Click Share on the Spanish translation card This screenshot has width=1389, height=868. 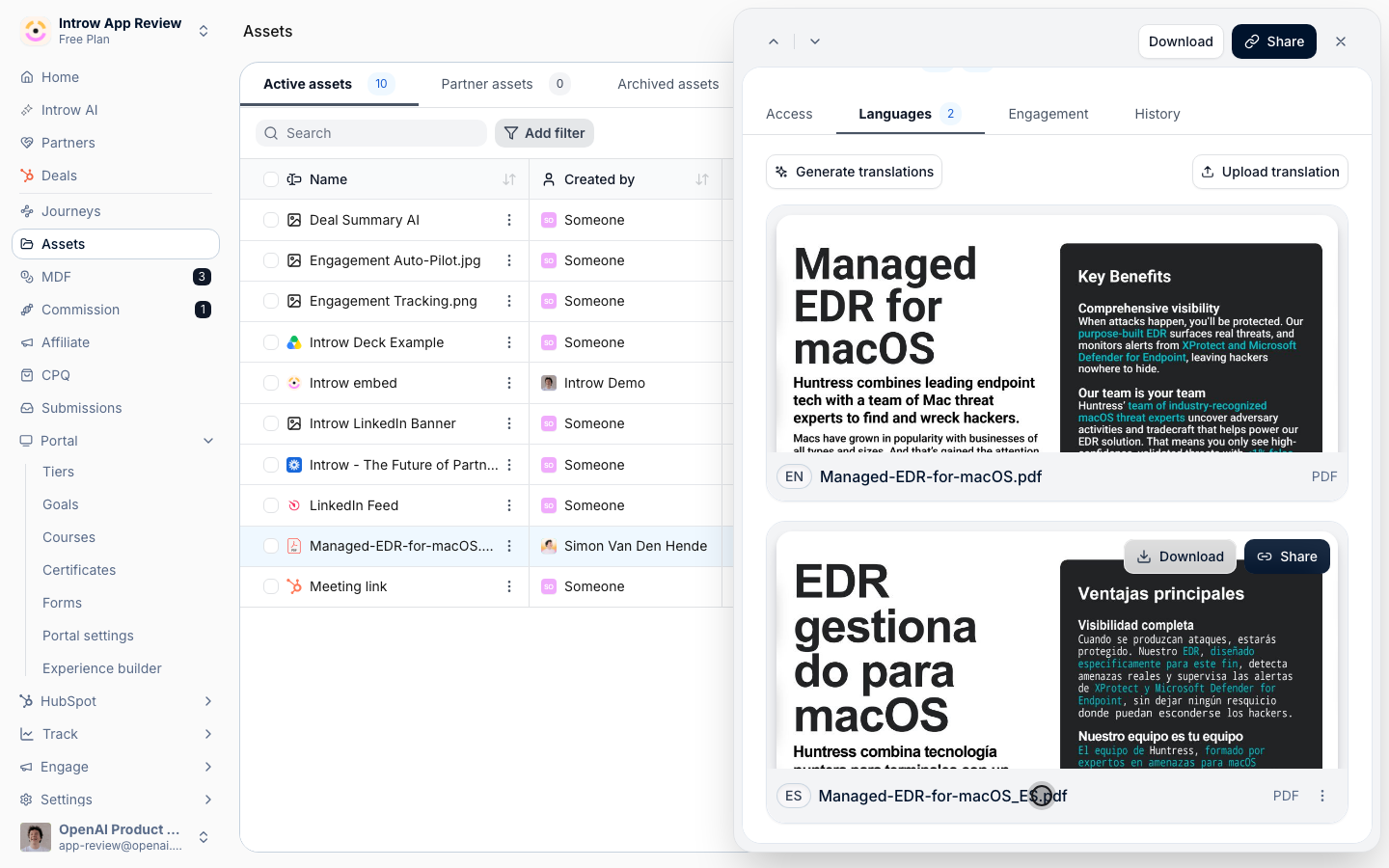(1287, 556)
